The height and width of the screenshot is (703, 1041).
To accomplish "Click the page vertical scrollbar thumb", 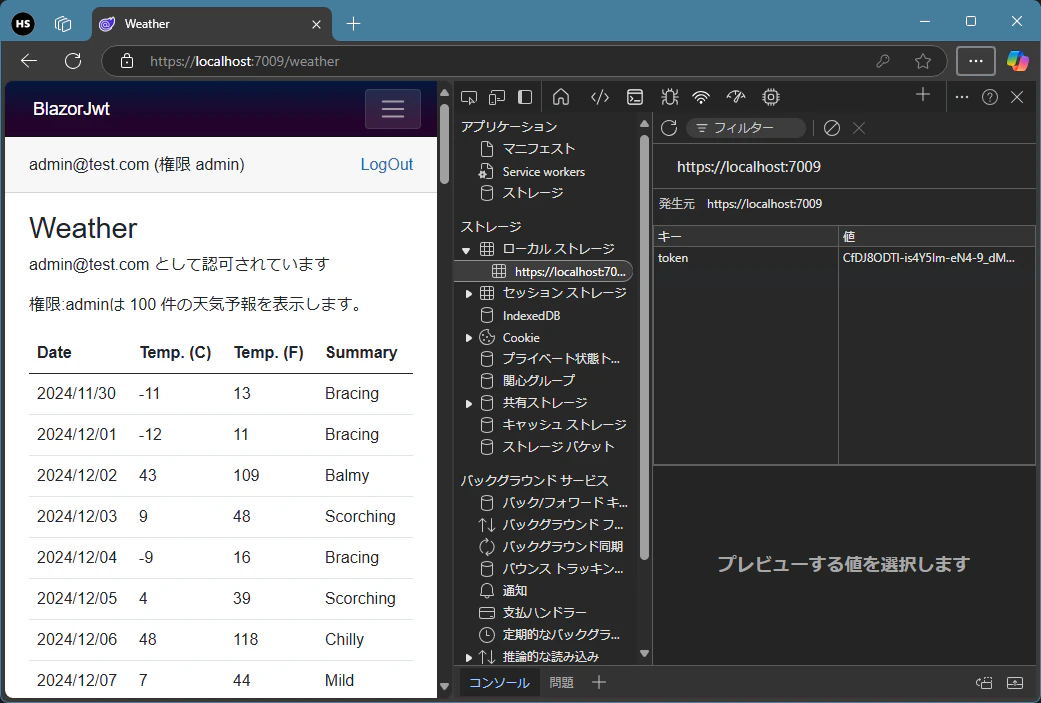I will coord(444,143).
